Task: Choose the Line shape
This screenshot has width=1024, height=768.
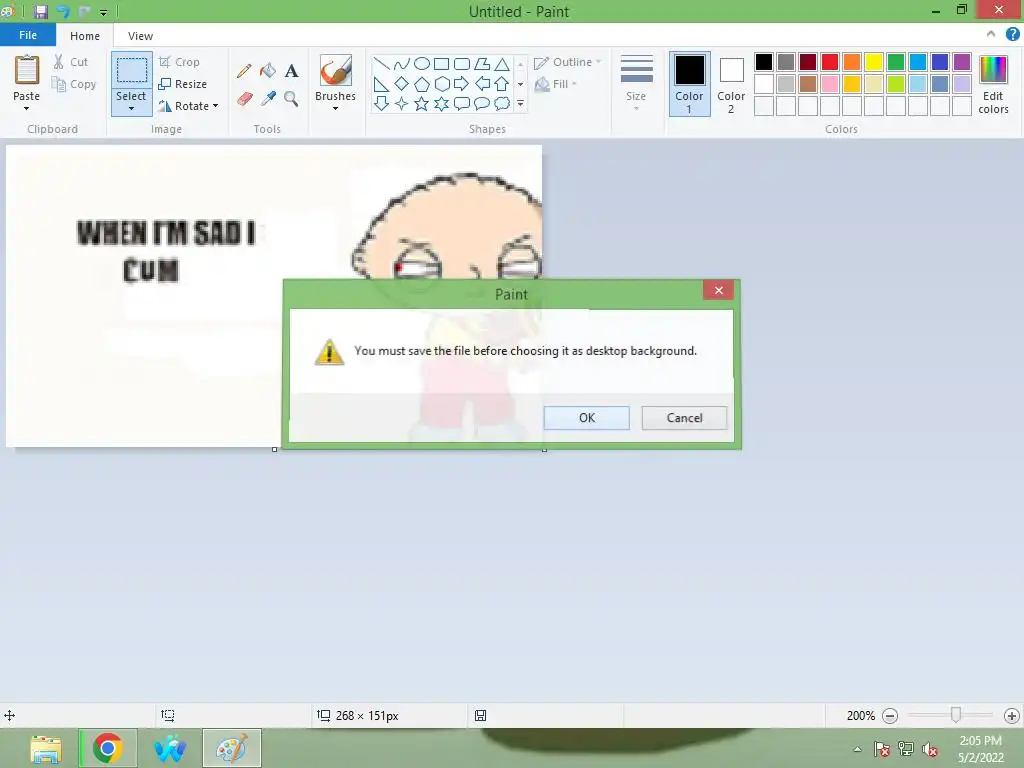Action: click(381, 63)
